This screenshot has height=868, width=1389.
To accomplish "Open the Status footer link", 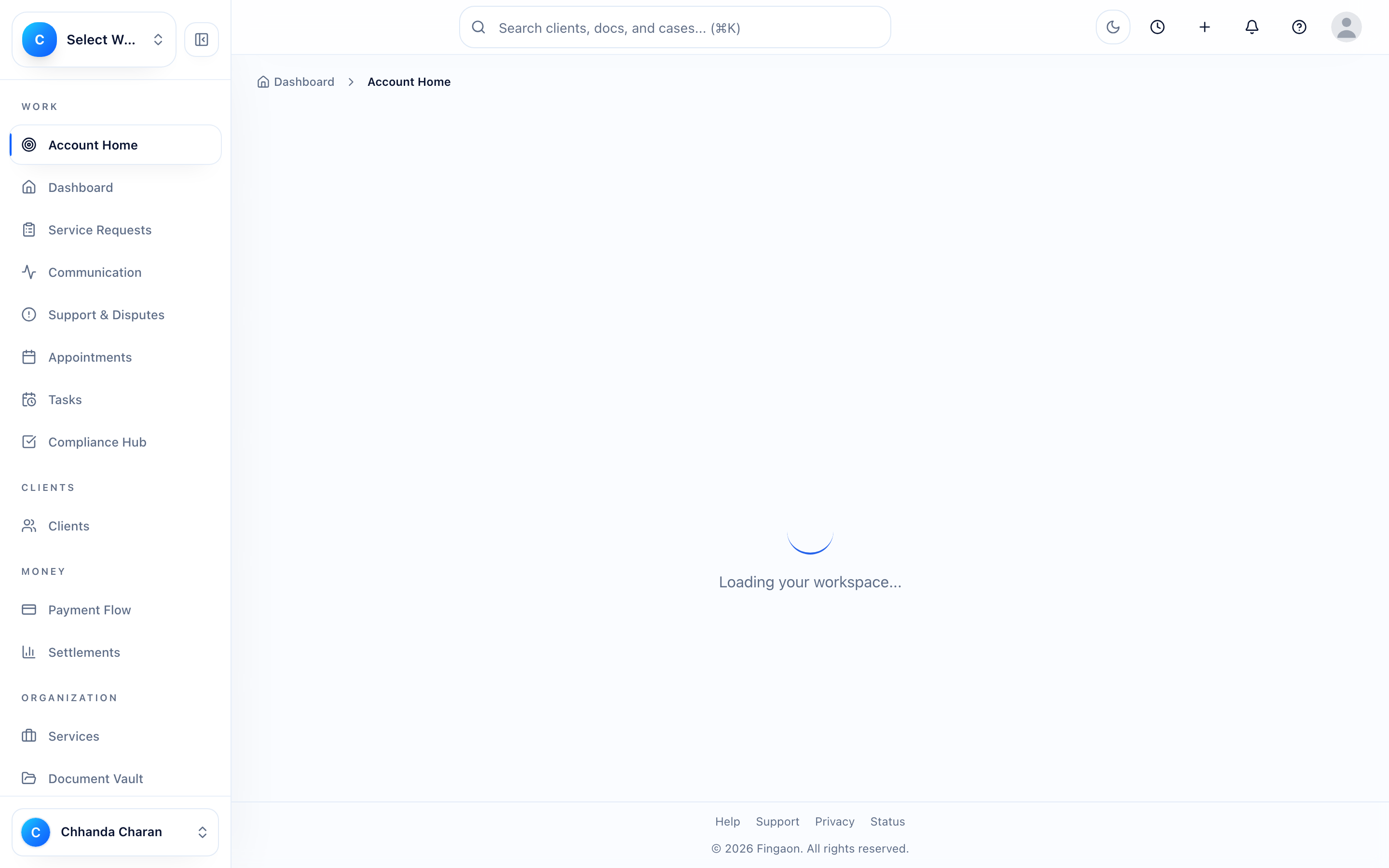I will pyautogui.click(x=887, y=822).
